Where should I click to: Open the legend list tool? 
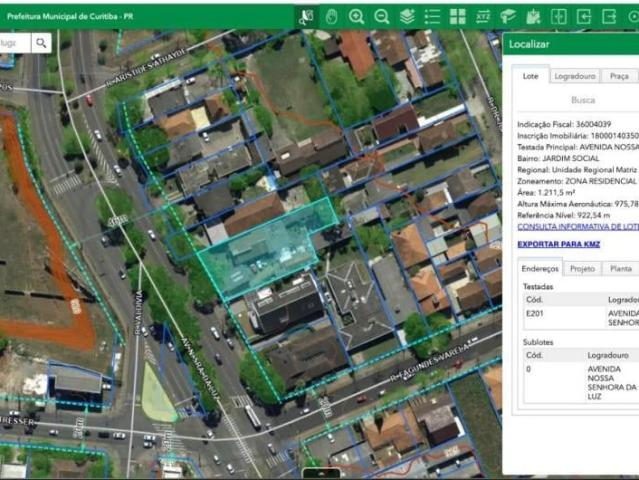pos(432,17)
